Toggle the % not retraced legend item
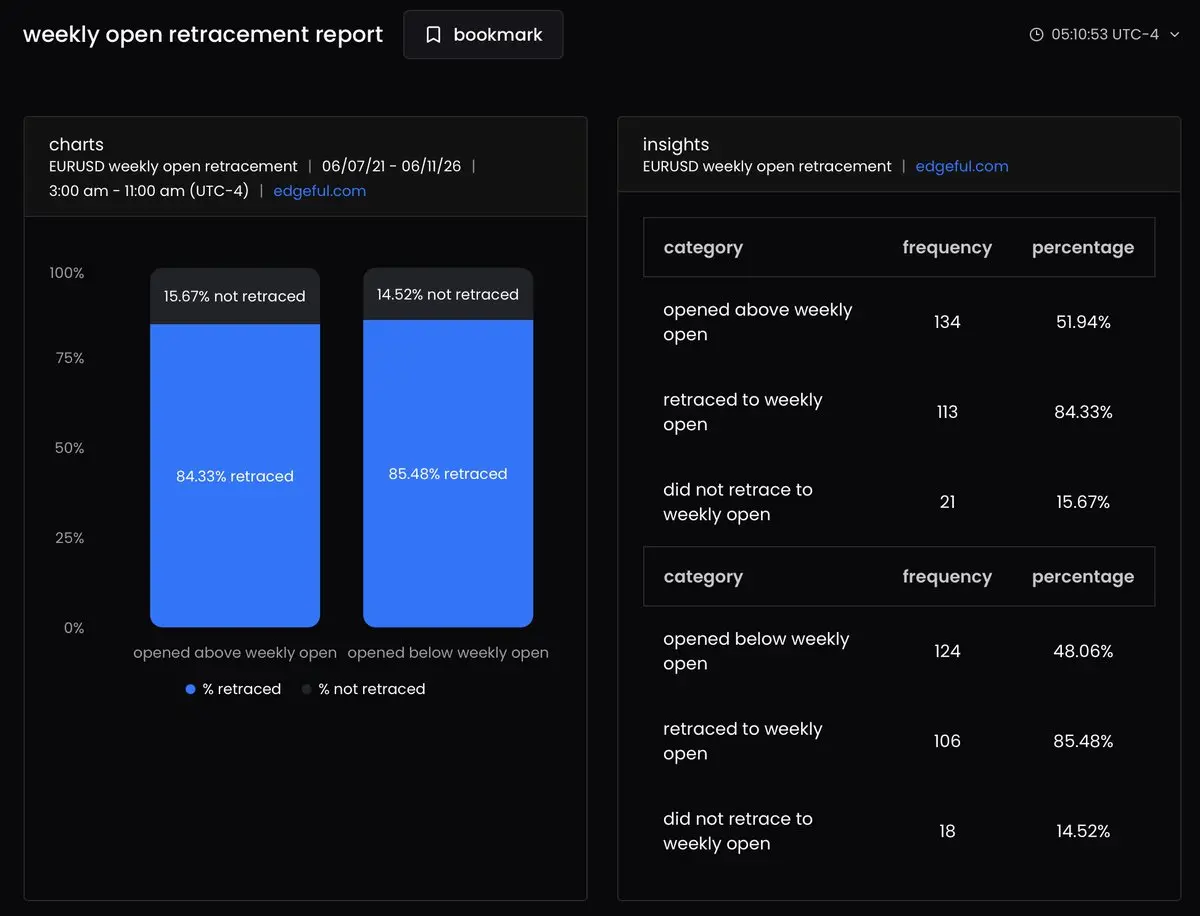This screenshot has width=1200, height=916. click(363, 689)
